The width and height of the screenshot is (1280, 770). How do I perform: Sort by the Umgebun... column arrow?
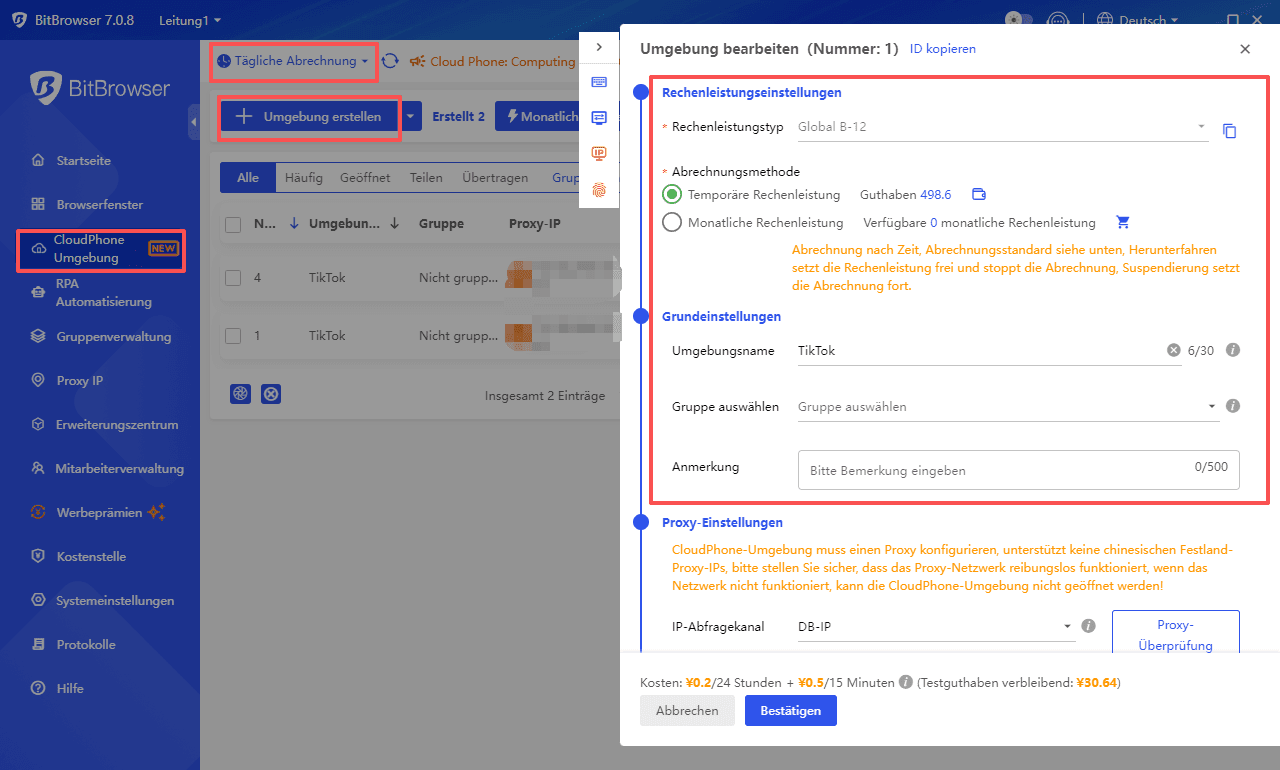point(395,224)
